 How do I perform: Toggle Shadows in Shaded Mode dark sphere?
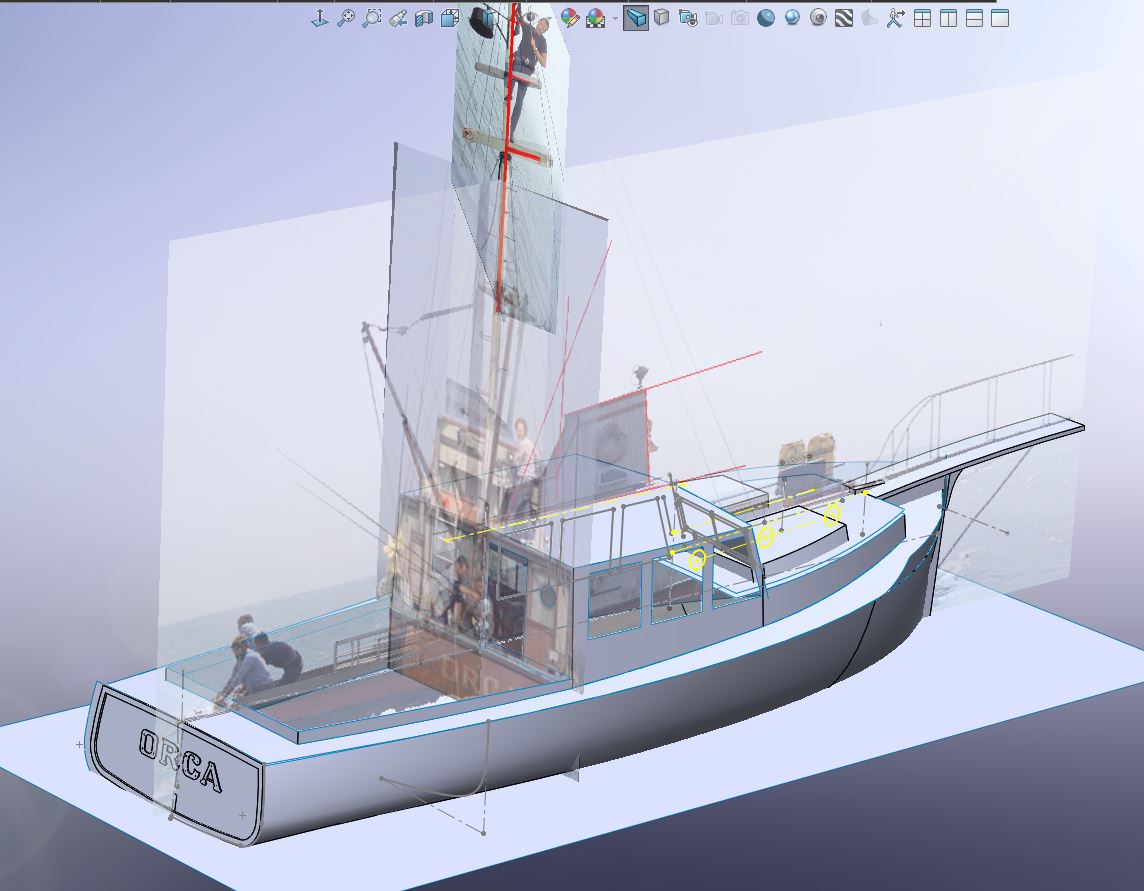tap(766, 18)
